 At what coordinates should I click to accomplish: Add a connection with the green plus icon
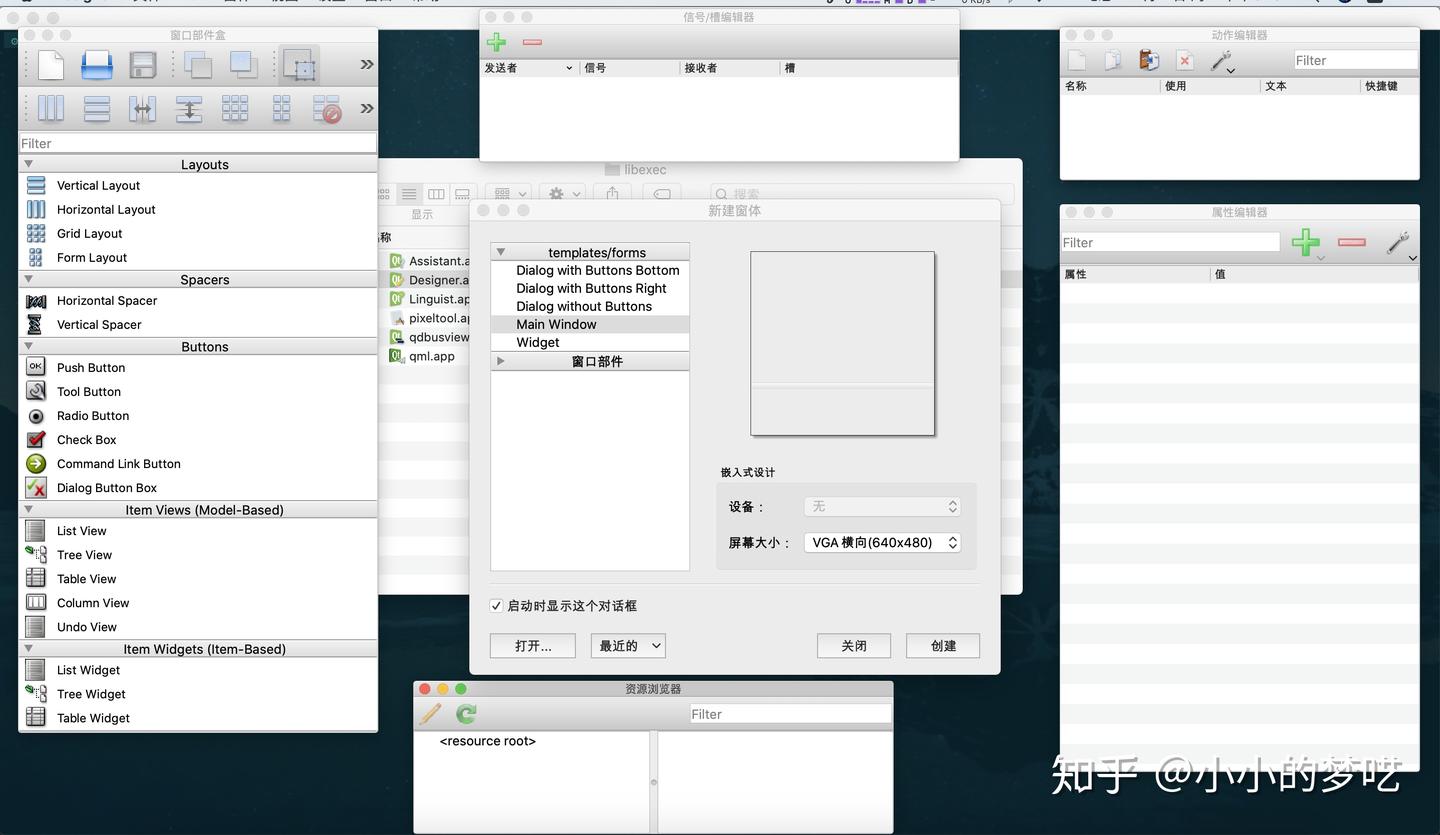(x=496, y=42)
